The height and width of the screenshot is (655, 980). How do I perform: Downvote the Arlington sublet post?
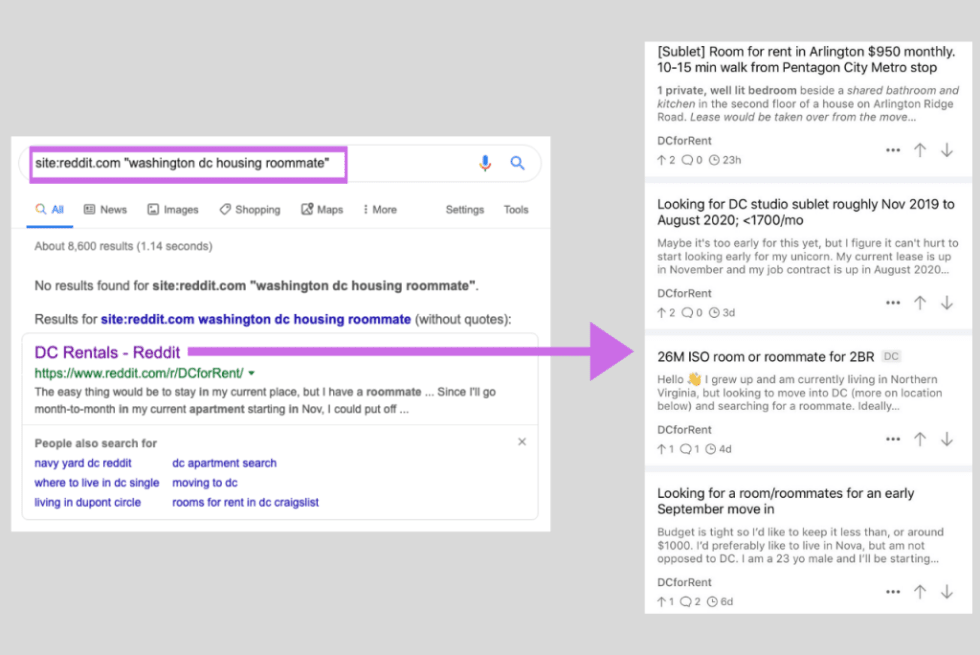[x=947, y=150]
